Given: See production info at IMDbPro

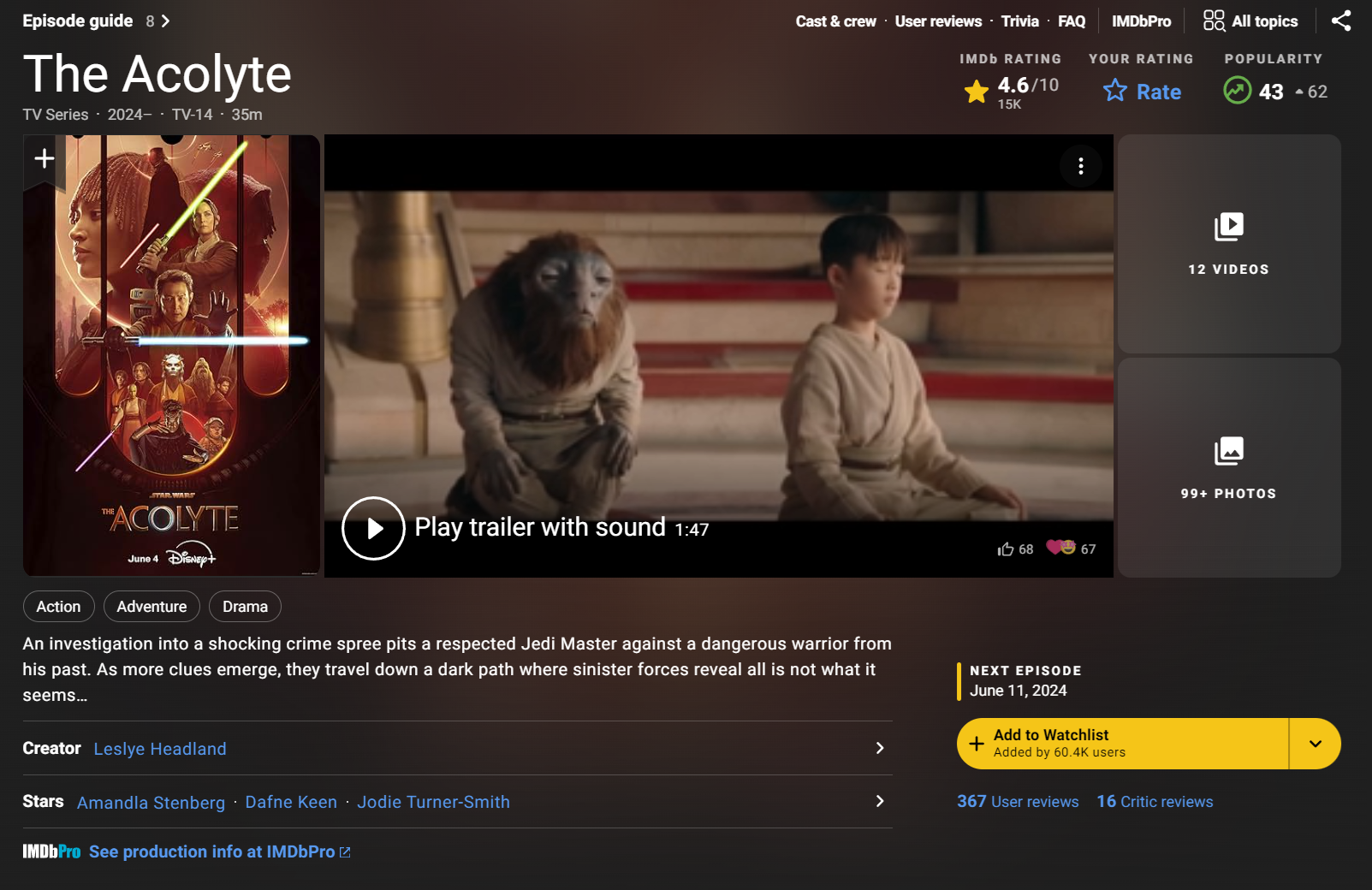Looking at the screenshot, I should (220, 851).
